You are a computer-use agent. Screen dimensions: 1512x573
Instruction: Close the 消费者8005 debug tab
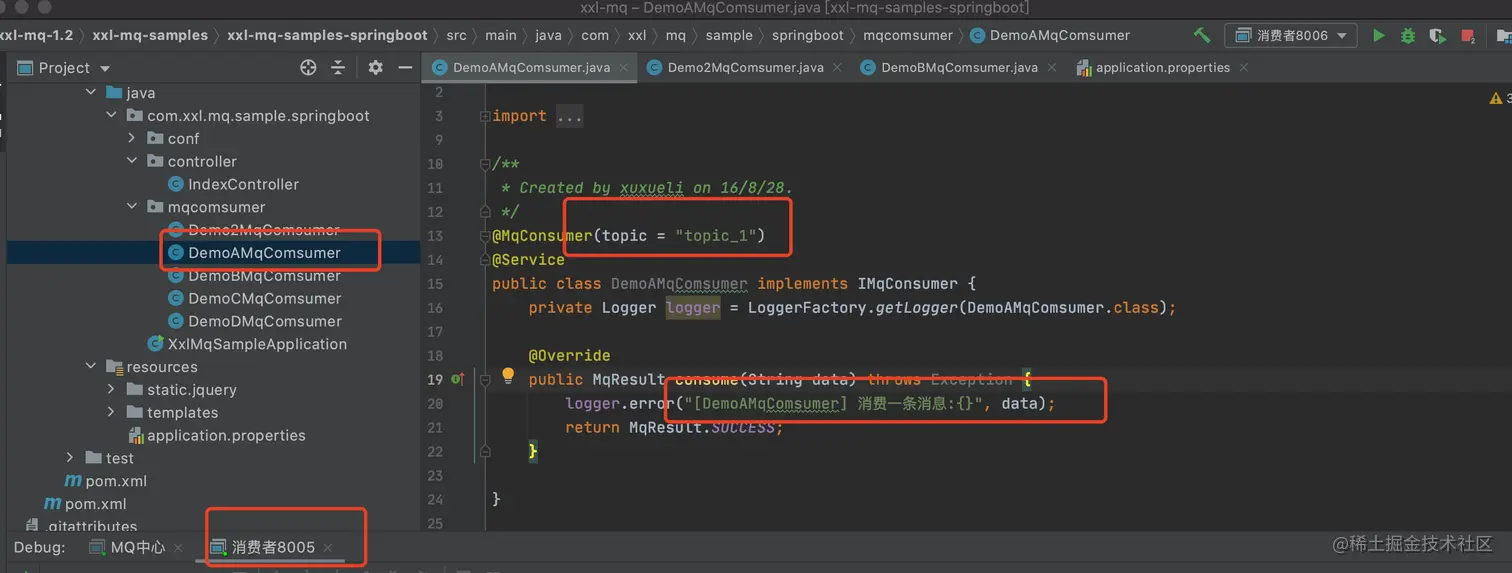coord(328,547)
